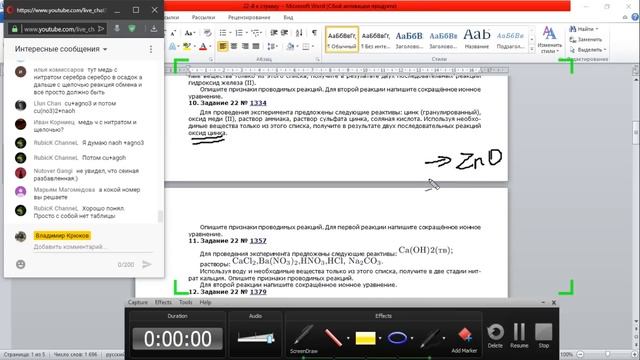
Task: Click the Add Marker icon
Action: [464, 340]
